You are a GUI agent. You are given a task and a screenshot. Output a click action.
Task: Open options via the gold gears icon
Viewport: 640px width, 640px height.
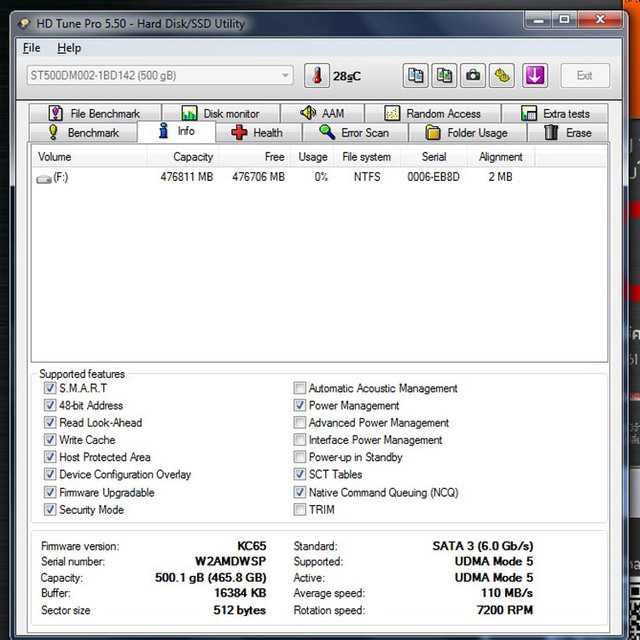point(502,76)
